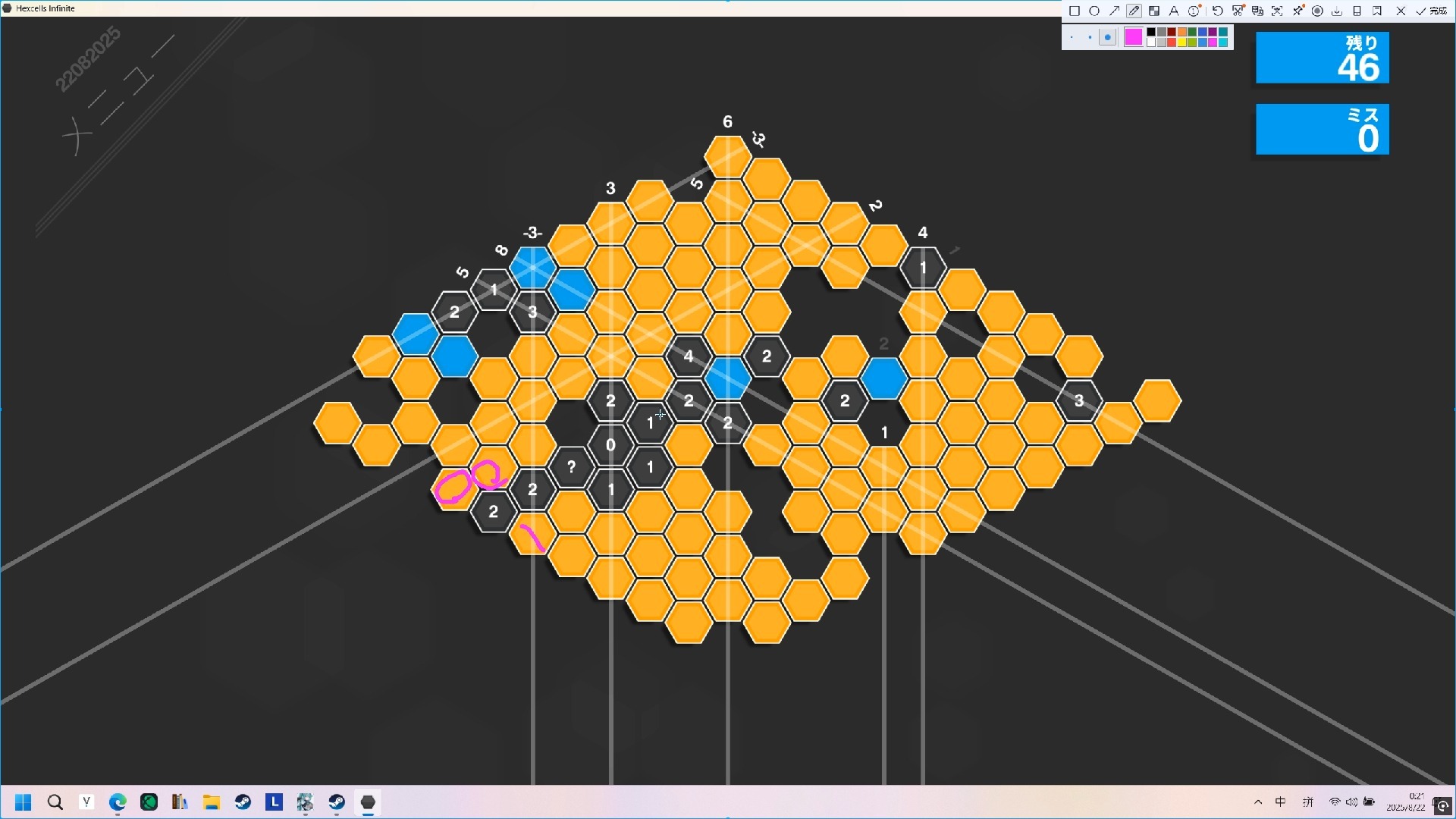Pick the yellow color swatch
The image size is (1456, 819).
point(1181,42)
